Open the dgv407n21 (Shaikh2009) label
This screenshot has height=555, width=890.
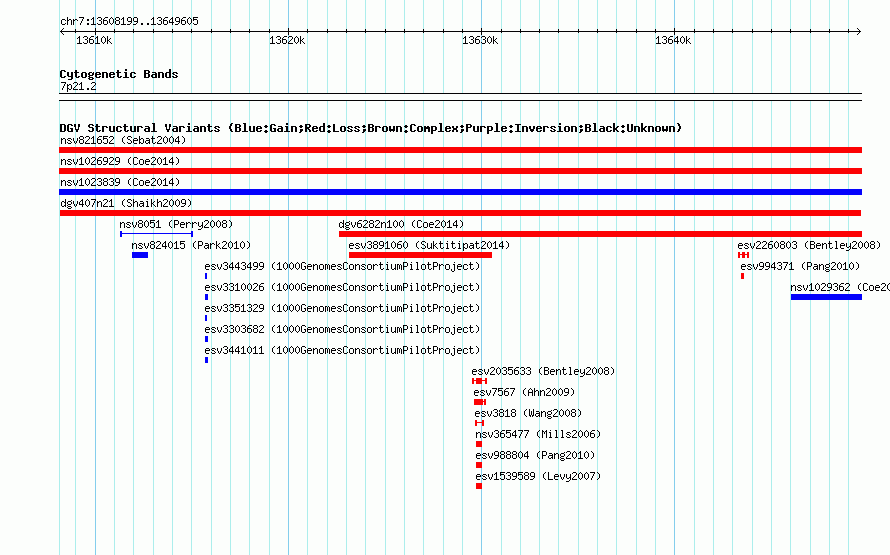(126, 203)
